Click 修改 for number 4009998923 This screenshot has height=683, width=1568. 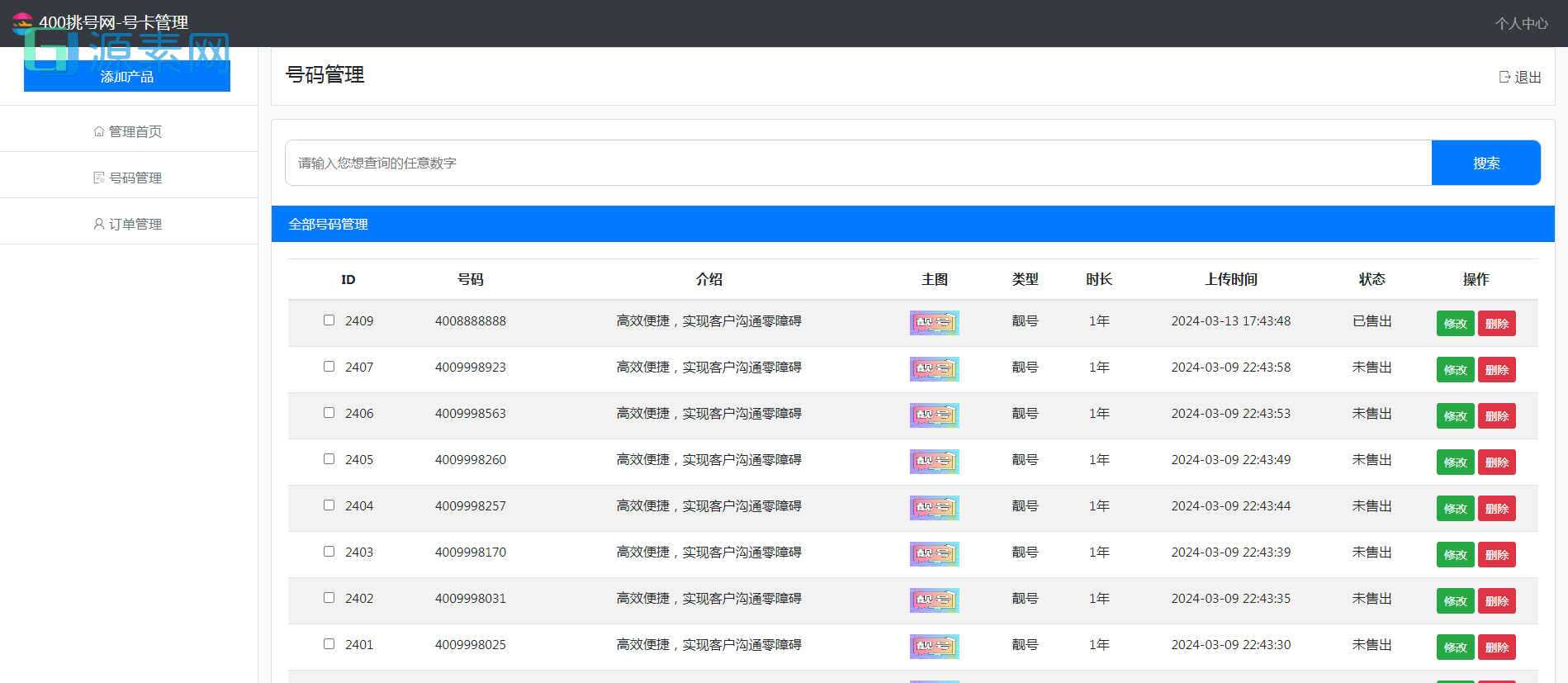pos(1455,369)
